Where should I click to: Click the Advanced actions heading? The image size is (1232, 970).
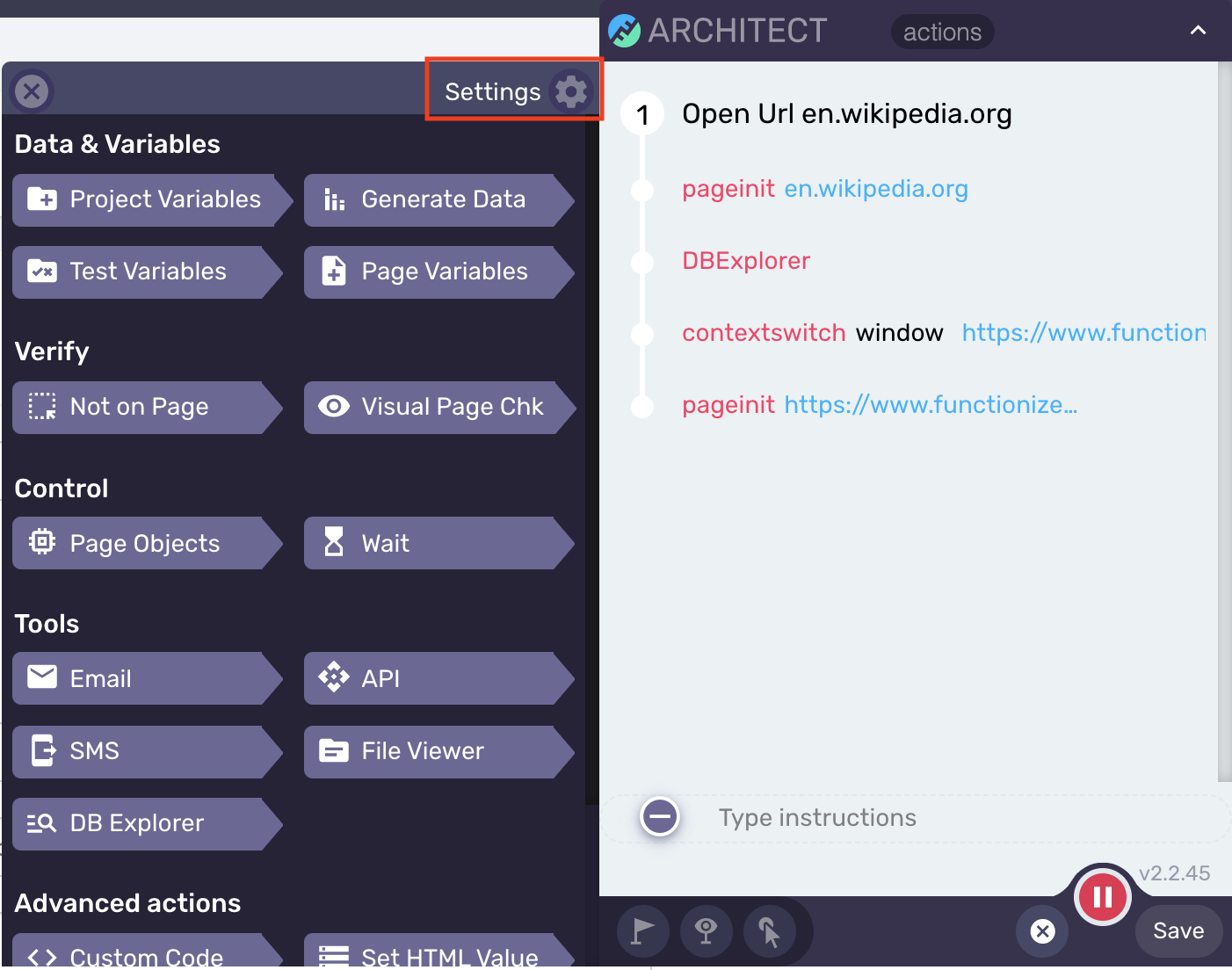pyautogui.click(x=127, y=903)
